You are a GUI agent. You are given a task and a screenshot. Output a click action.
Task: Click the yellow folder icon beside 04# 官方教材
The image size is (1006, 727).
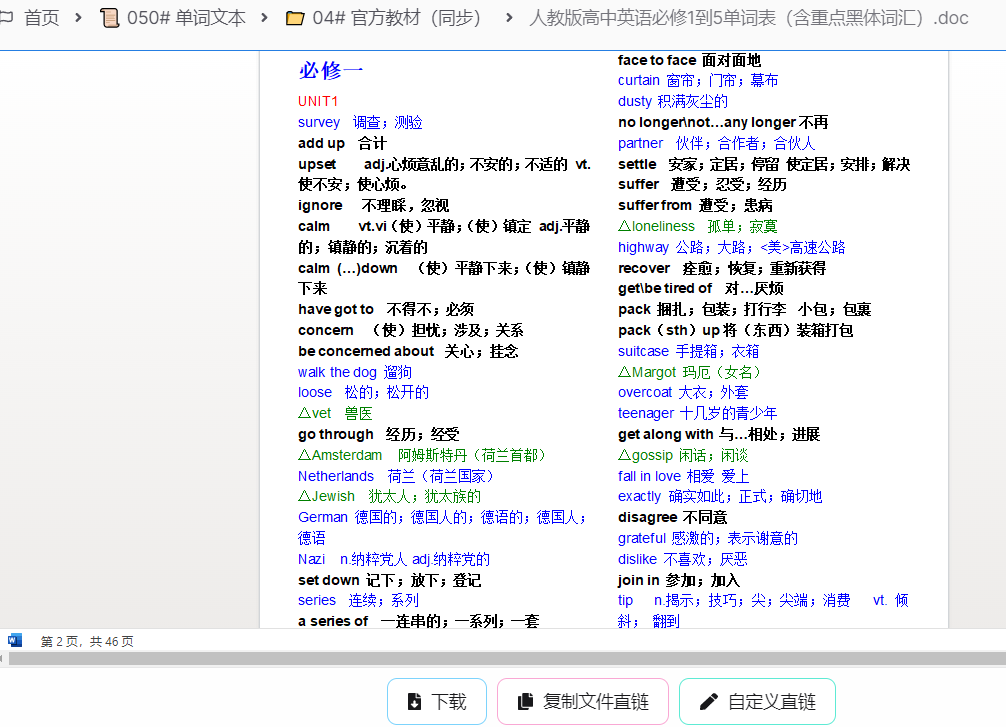(x=294, y=17)
